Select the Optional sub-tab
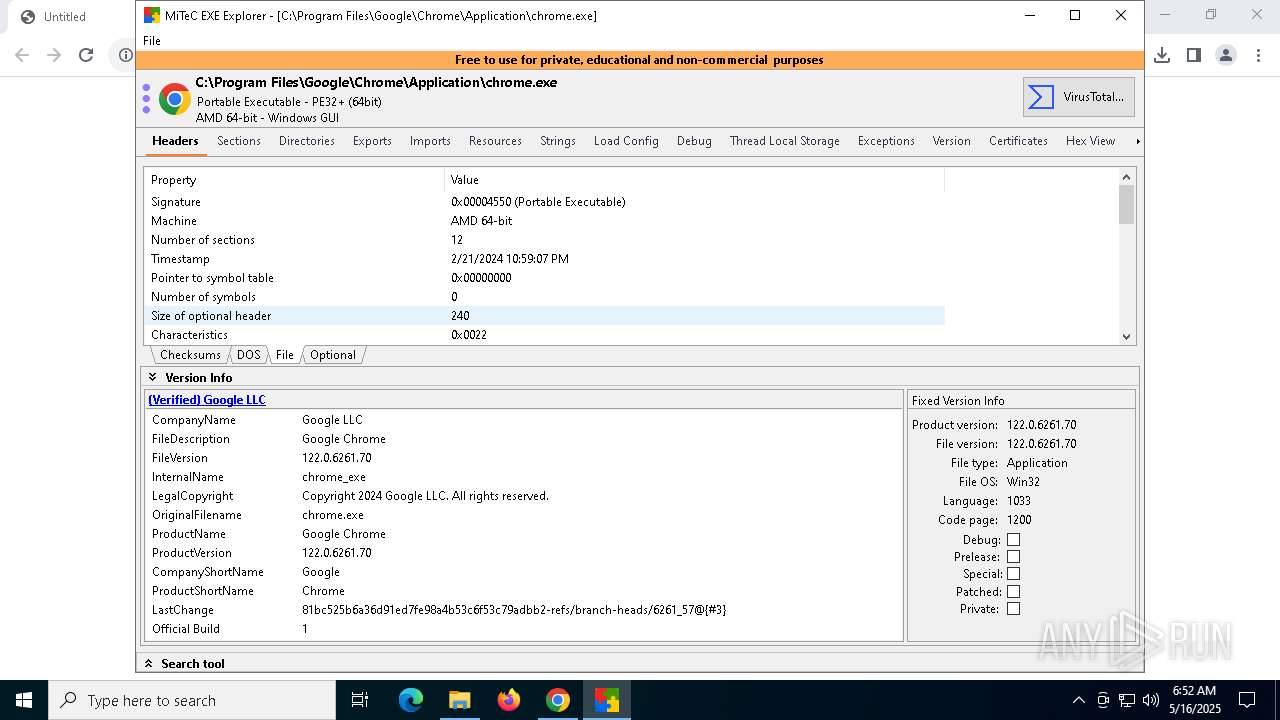This screenshot has width=1280, height=720. [x=333, y=355]
